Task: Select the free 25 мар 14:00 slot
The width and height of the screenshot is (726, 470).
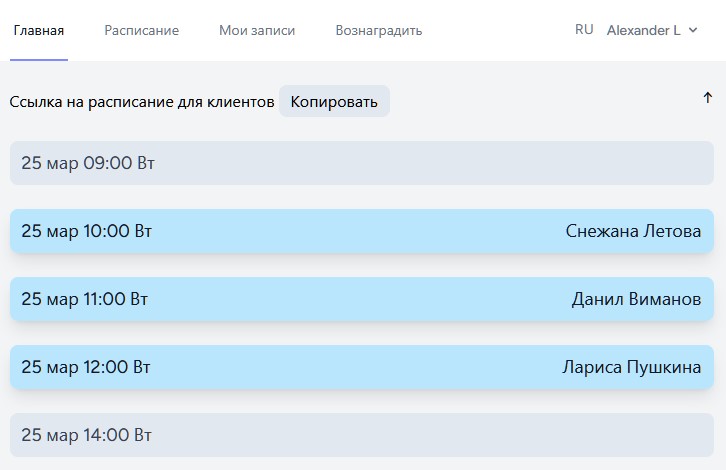Action: [362, 435]
